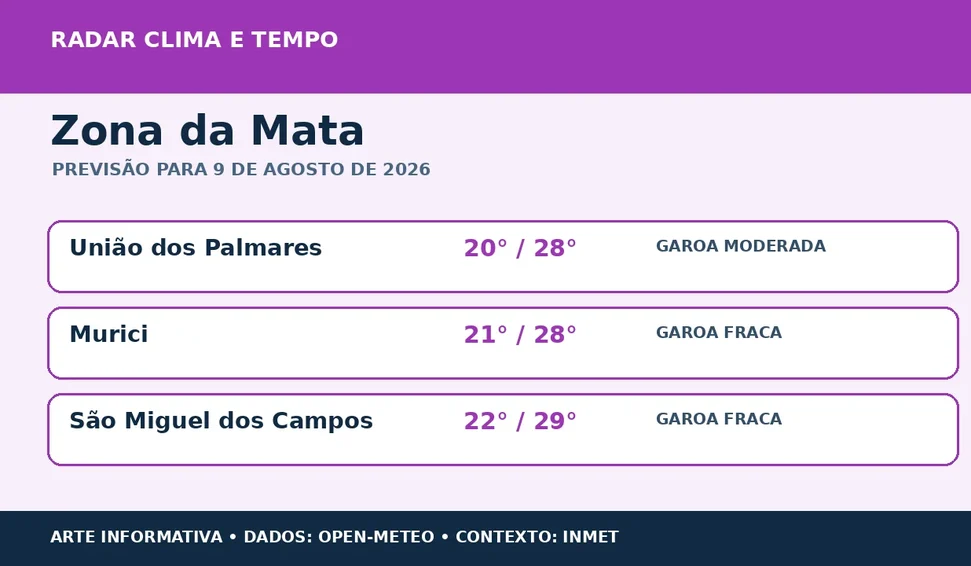Click the purple header banner
The width and height of the screenshot is (971, 566).
point(486,46)
